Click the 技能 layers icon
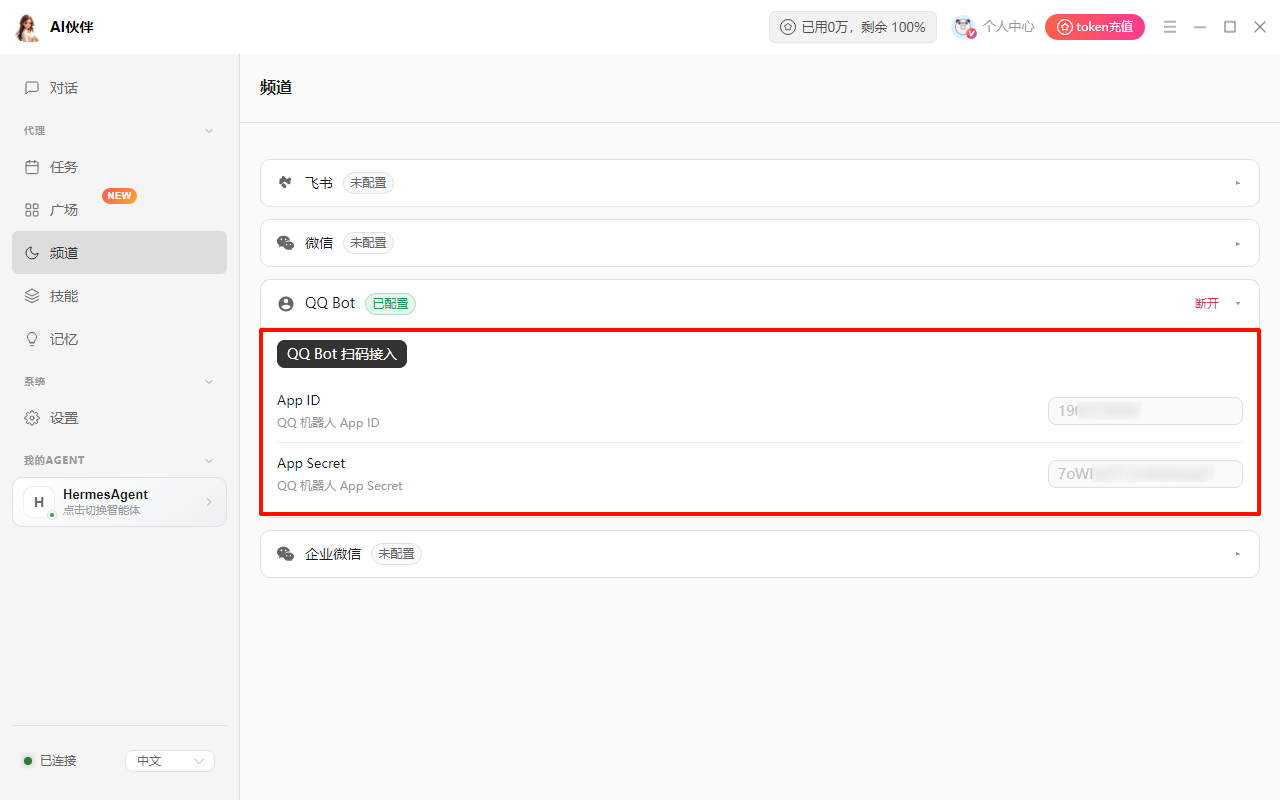Image resolution: width=1280 pixels, height=800 pixels. (x=32, y=296)
